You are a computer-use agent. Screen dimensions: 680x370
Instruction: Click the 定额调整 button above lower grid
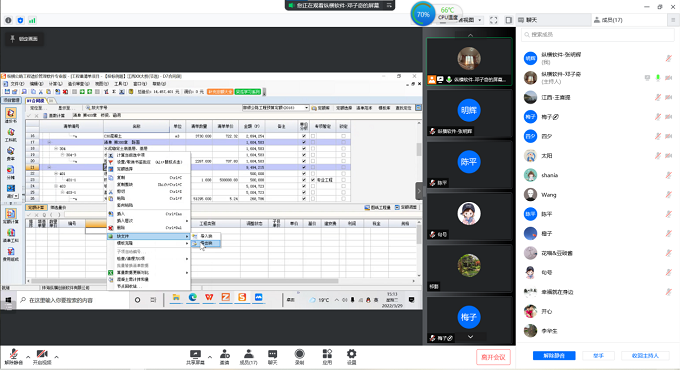(406, 207)
